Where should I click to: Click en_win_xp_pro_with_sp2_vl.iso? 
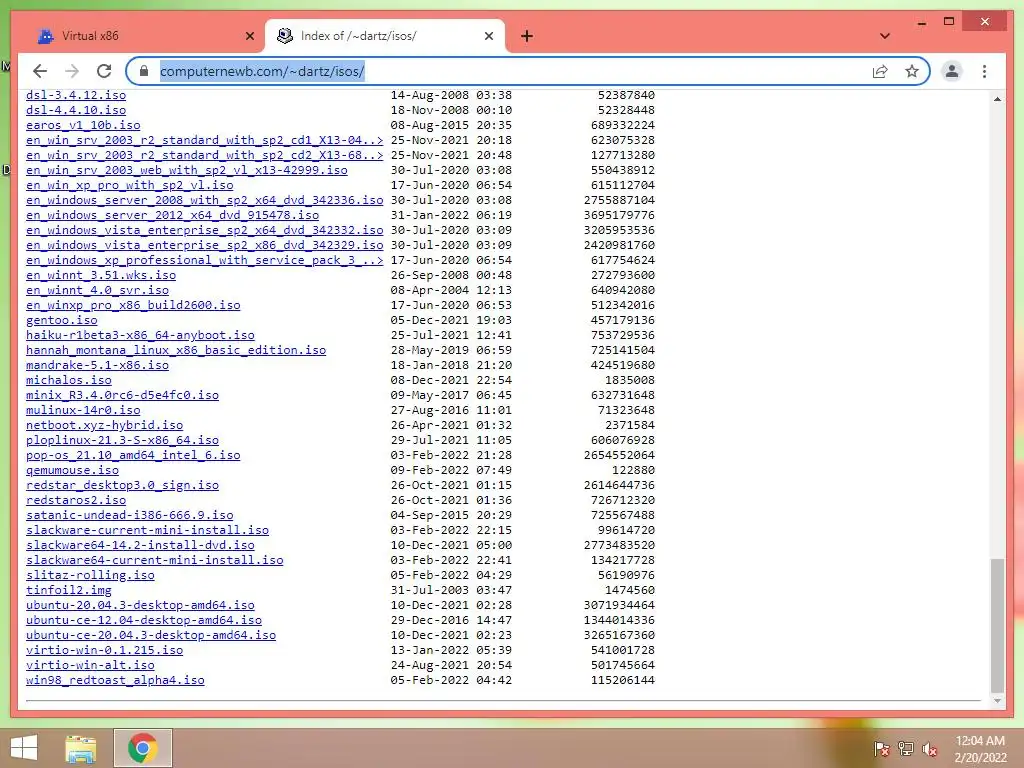click(x=129, y=185)
